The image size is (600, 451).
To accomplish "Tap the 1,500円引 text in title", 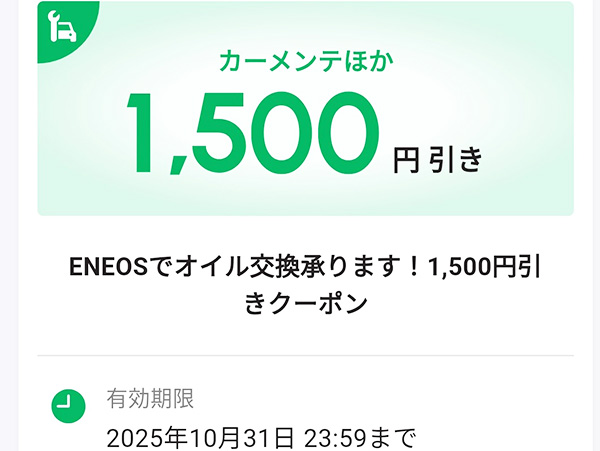I will pyautogui.click(x=484, y=267).
